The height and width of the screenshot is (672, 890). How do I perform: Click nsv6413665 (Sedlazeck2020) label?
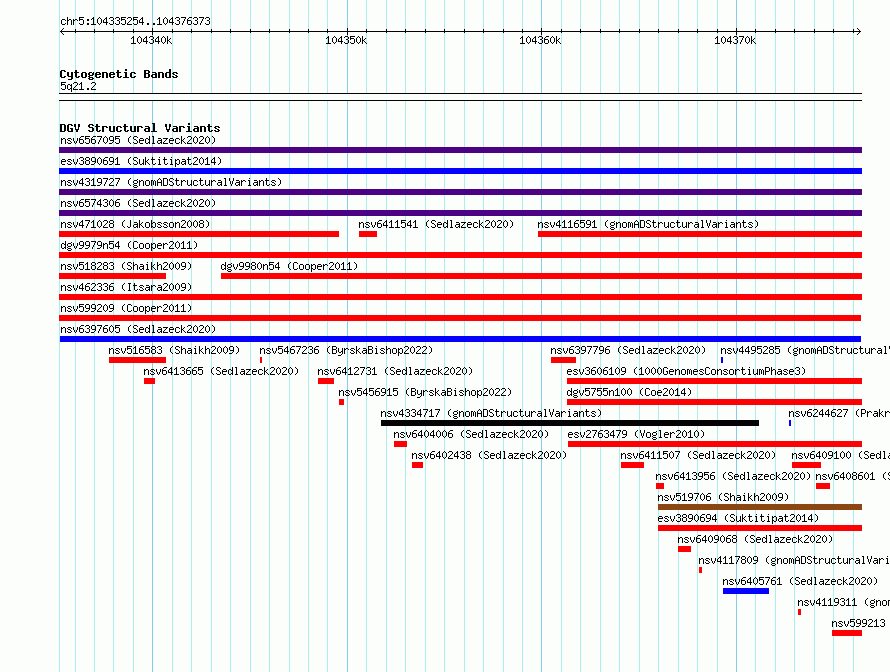221,371
